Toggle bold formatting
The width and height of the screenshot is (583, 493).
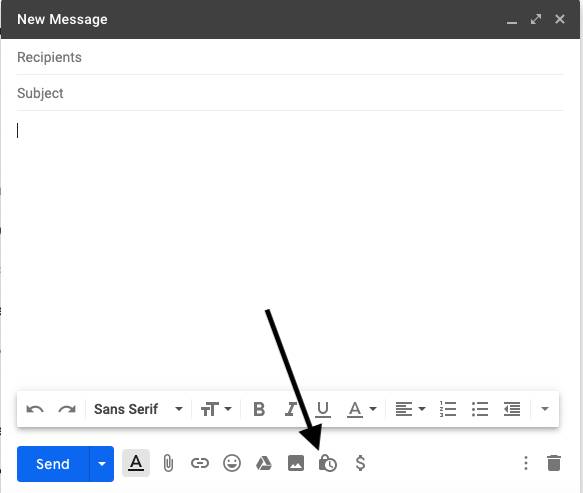coord(259,409)
